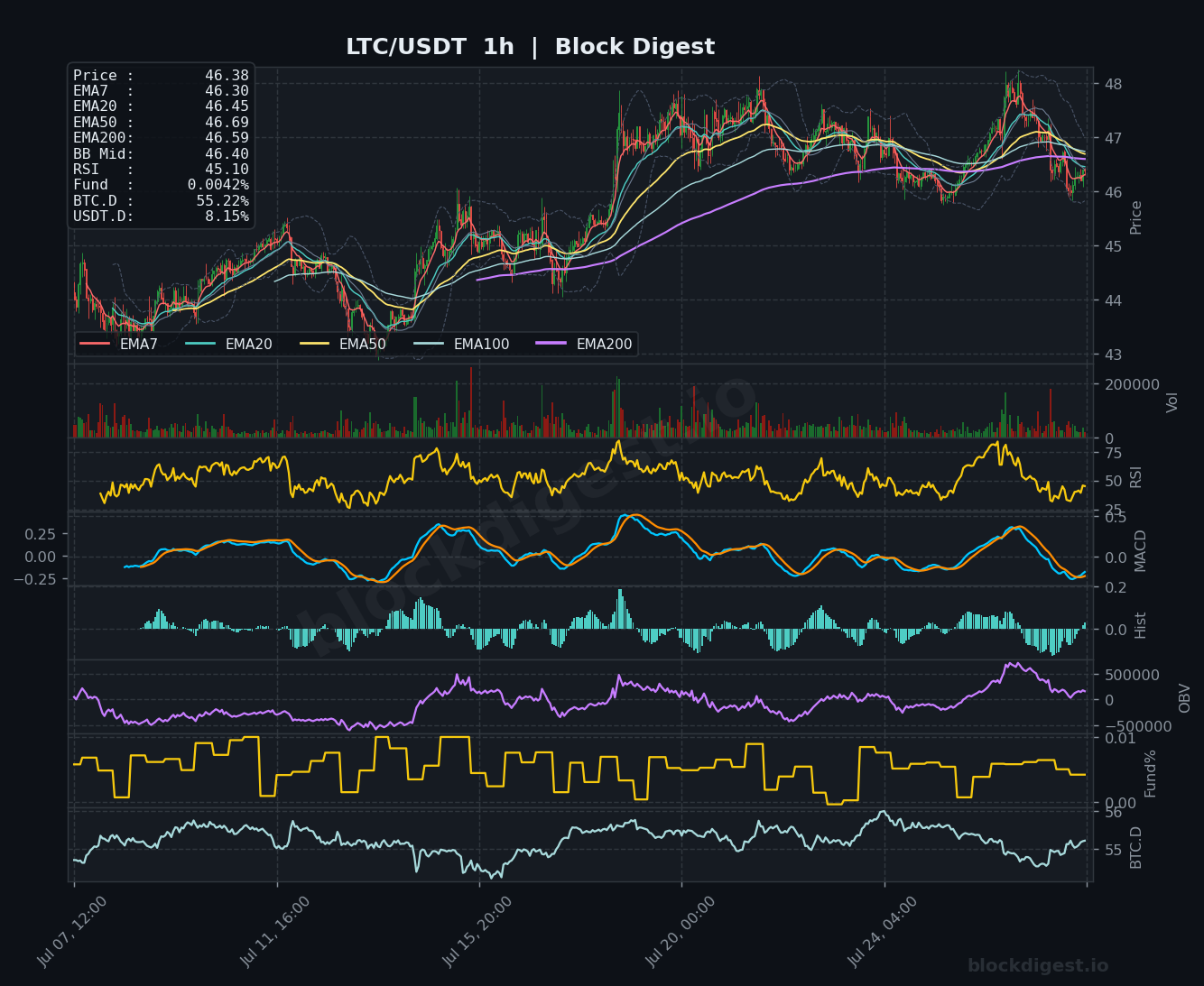Click the Price axis label

1136,217
